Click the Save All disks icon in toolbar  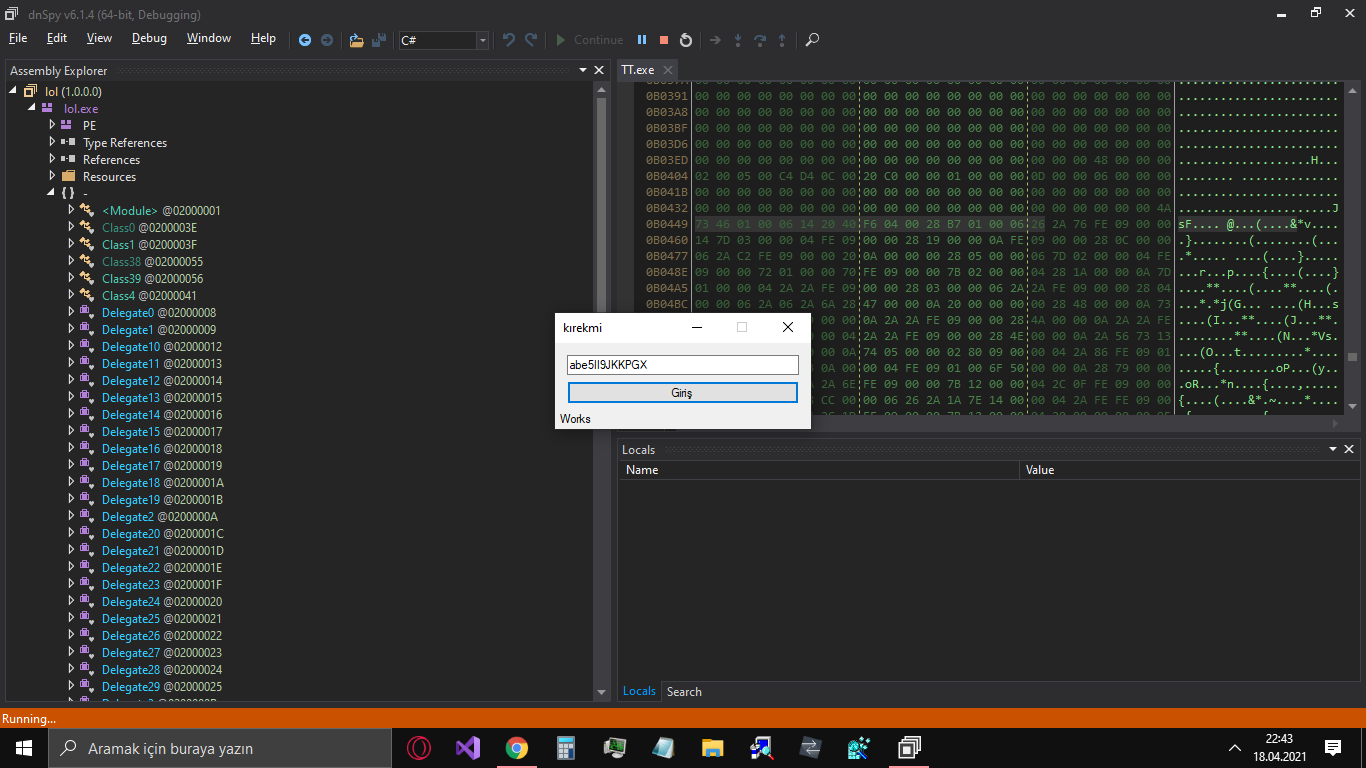coord(378,40)
